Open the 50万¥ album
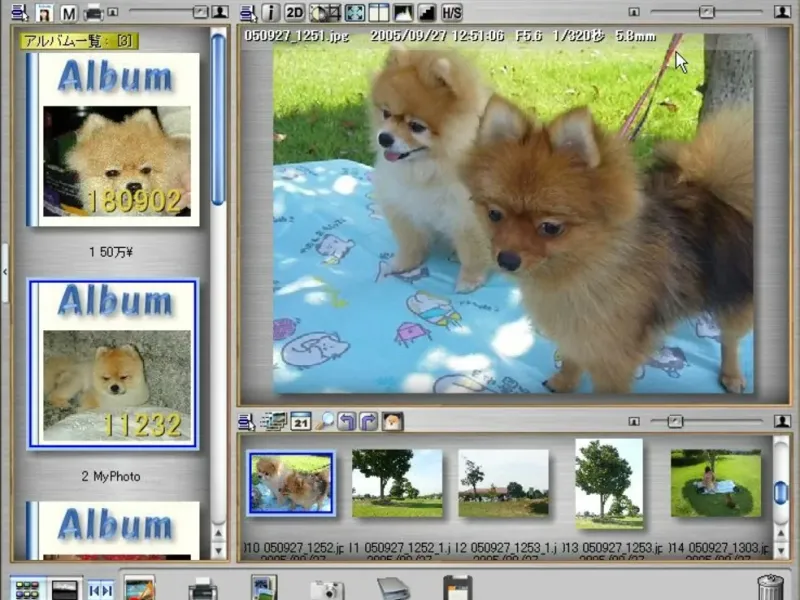This screenshot has width=800, height=600. pos(113,140)
